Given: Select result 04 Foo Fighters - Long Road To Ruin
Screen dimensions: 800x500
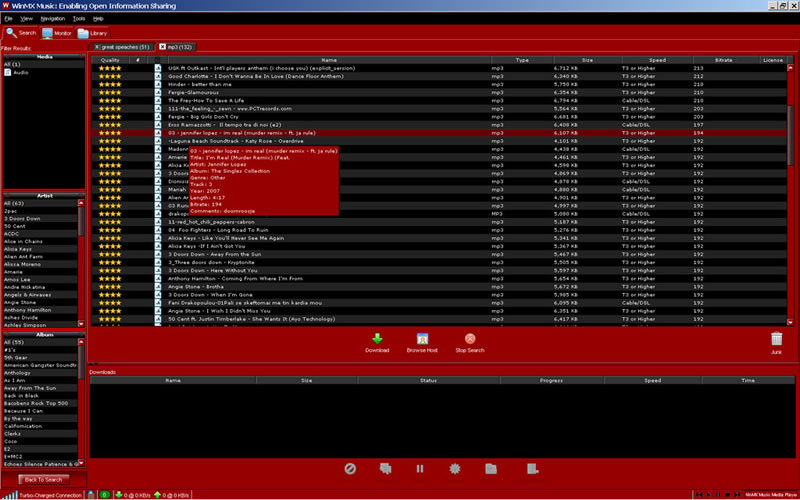Looking at the screenshot, I should point(440,230).
